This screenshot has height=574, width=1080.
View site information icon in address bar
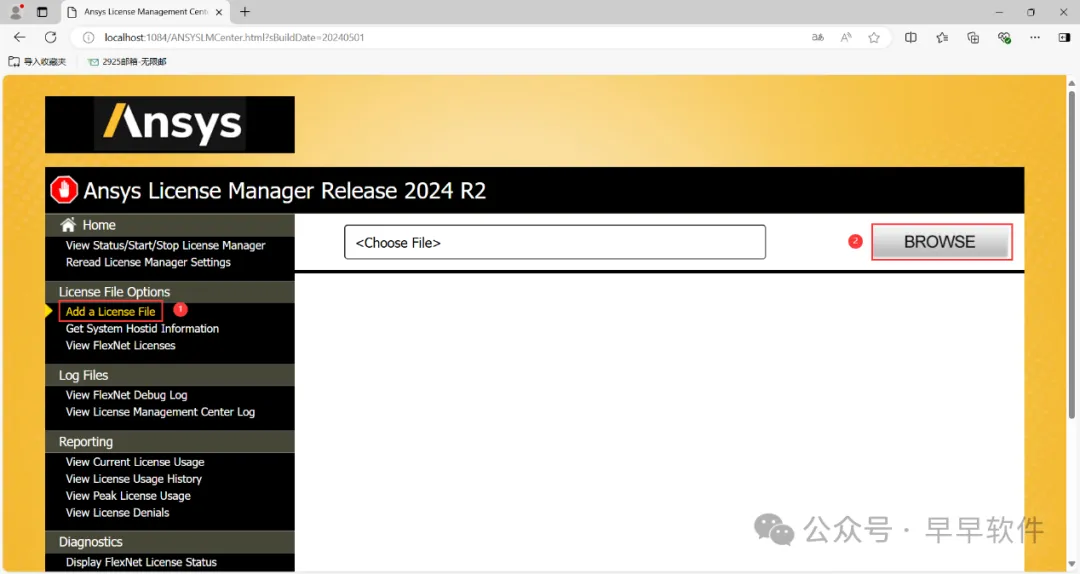tap(88, 37)
